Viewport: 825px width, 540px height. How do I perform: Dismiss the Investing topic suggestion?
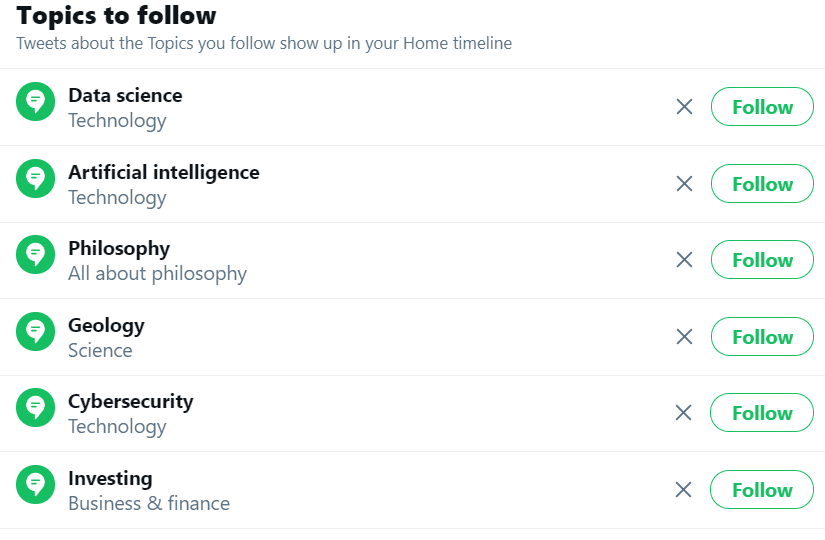pos(684,490)
